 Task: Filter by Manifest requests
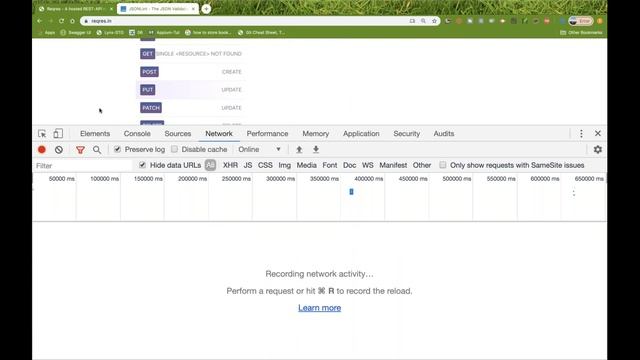coord(393,165)
